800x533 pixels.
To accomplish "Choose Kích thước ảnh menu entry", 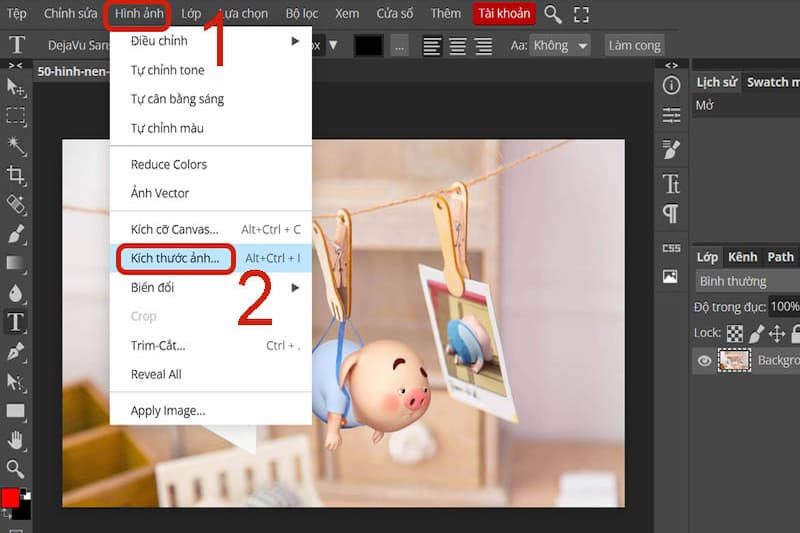I will point(211,259).
